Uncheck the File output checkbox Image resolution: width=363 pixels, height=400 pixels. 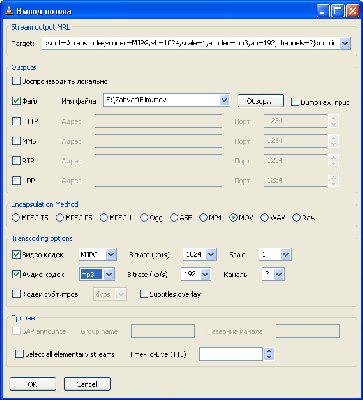pyautogui.click(x=16, y=101)
